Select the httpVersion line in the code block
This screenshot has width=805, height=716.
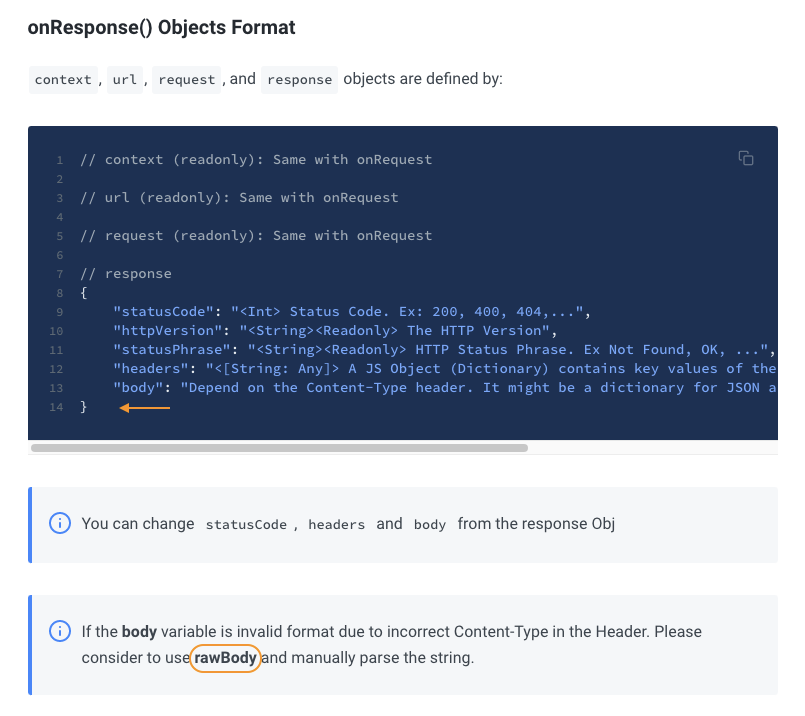click(300, 330)
